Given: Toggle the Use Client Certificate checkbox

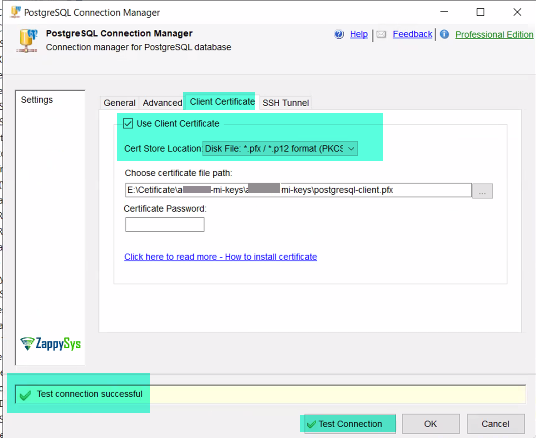Looking at the screenshot, I should click(x=128, y=123).
